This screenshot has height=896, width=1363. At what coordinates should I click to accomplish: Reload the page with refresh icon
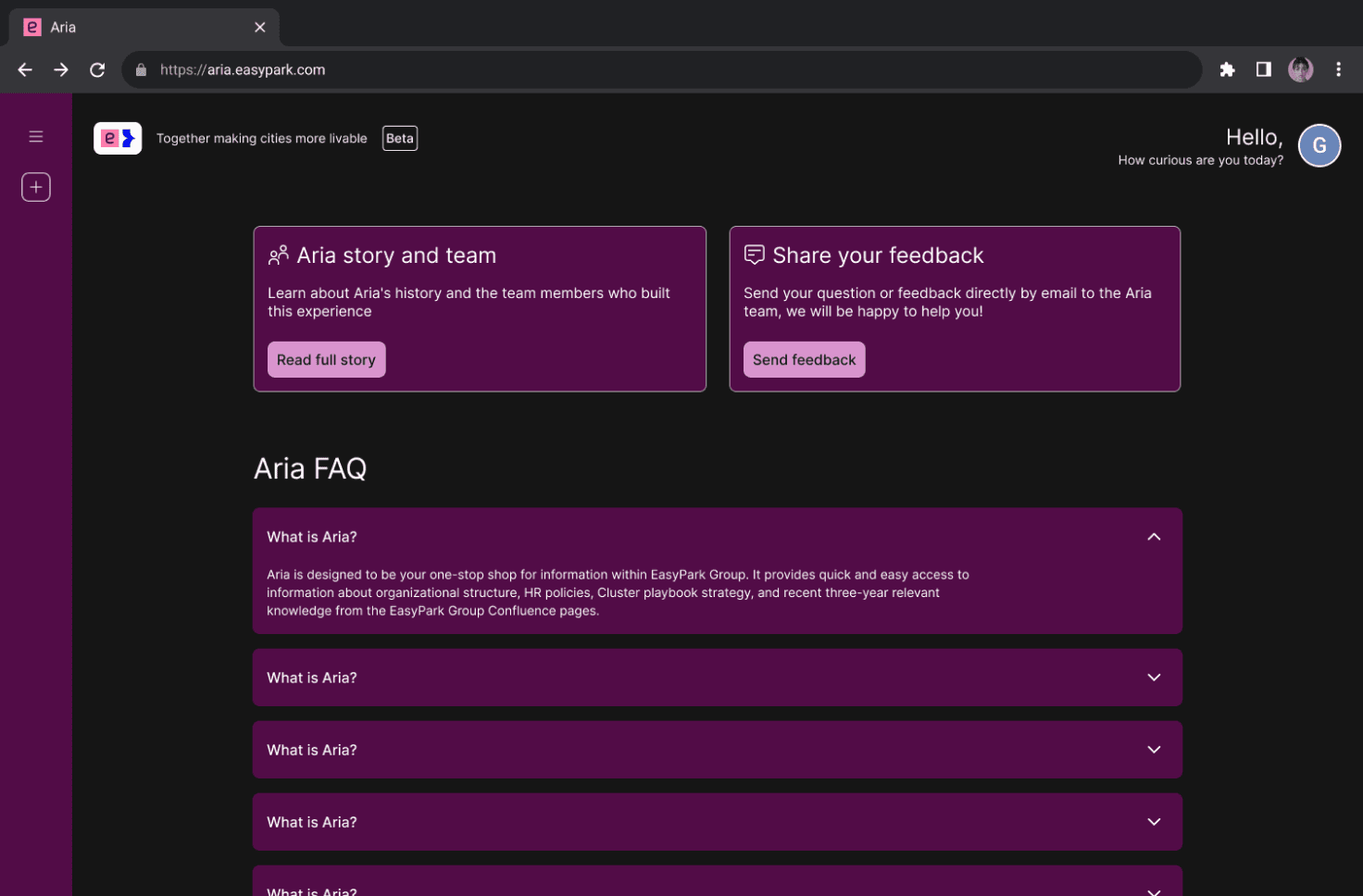97,69
